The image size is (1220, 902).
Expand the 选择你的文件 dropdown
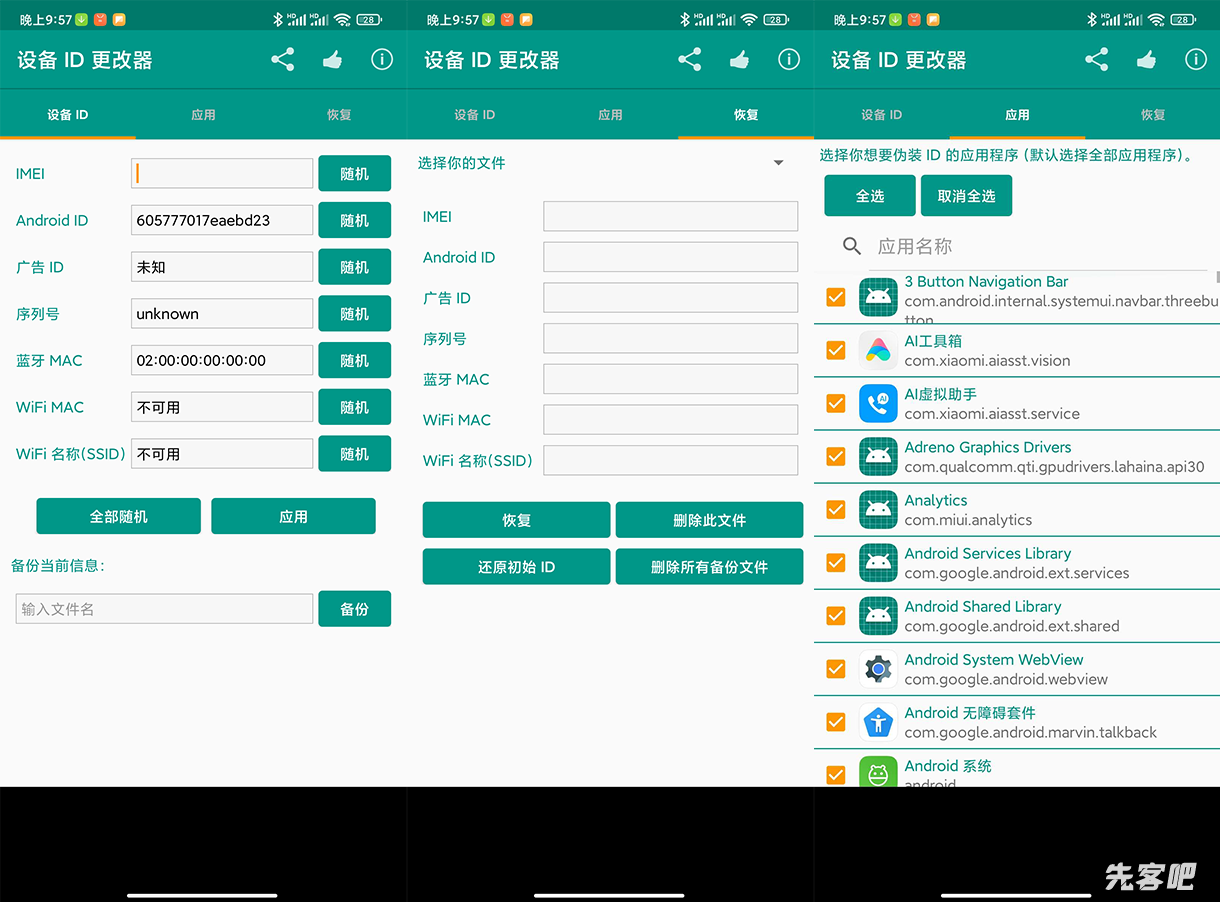[x=778, y=163]
